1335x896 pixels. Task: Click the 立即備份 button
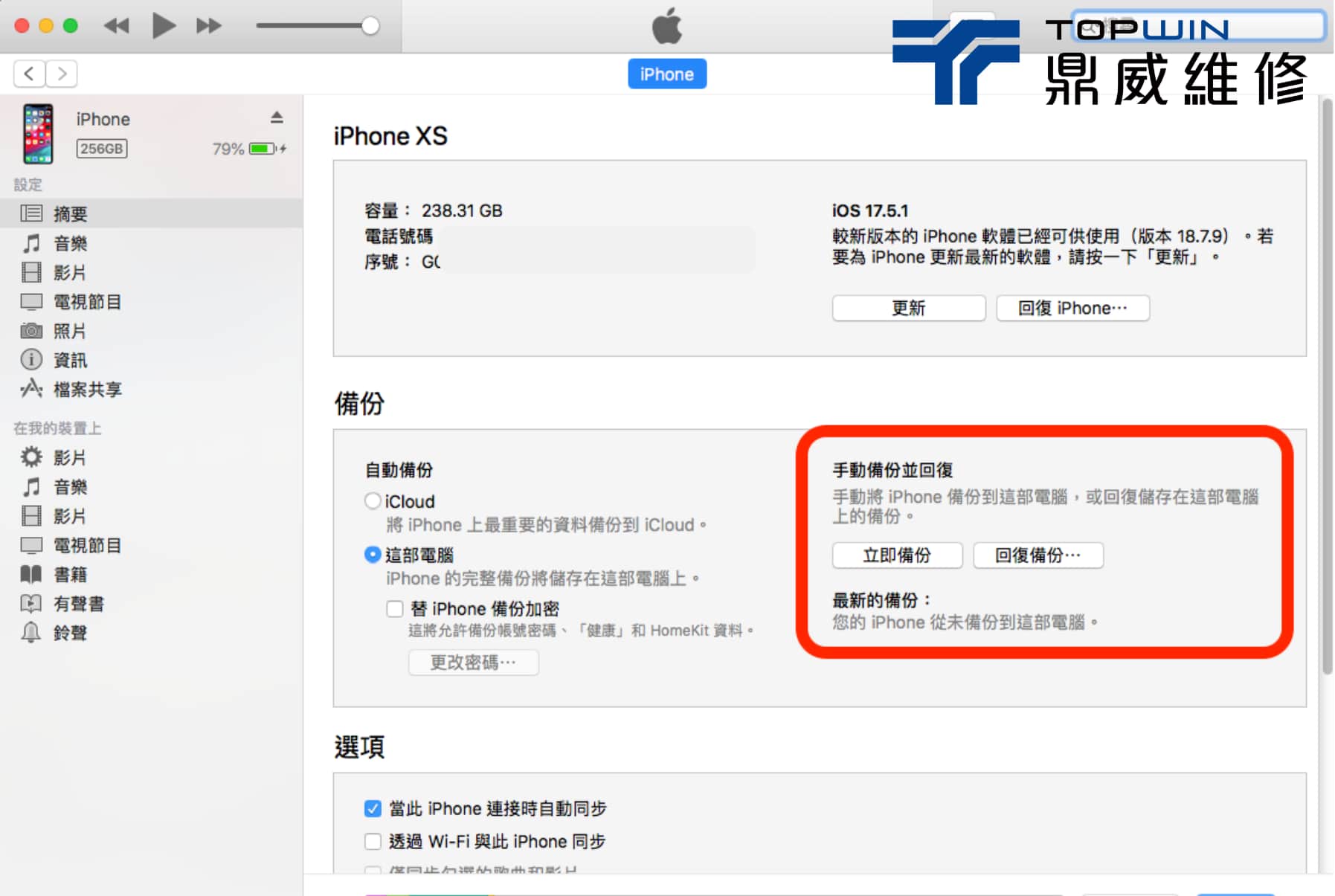click(x=897, y=555)
